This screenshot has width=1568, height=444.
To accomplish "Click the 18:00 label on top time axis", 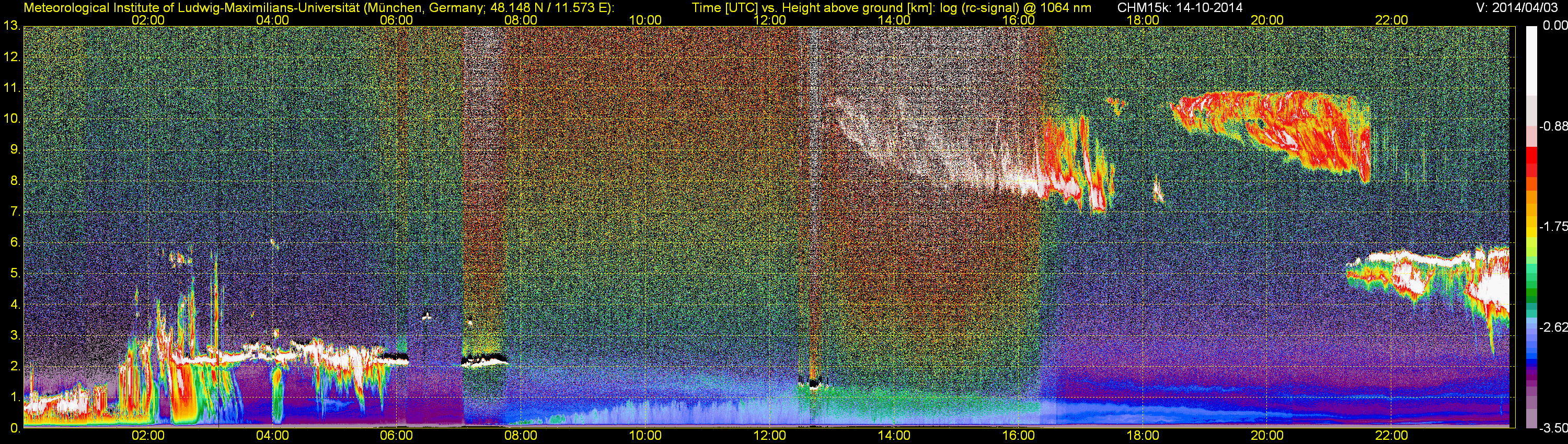I will point(1143,20).
